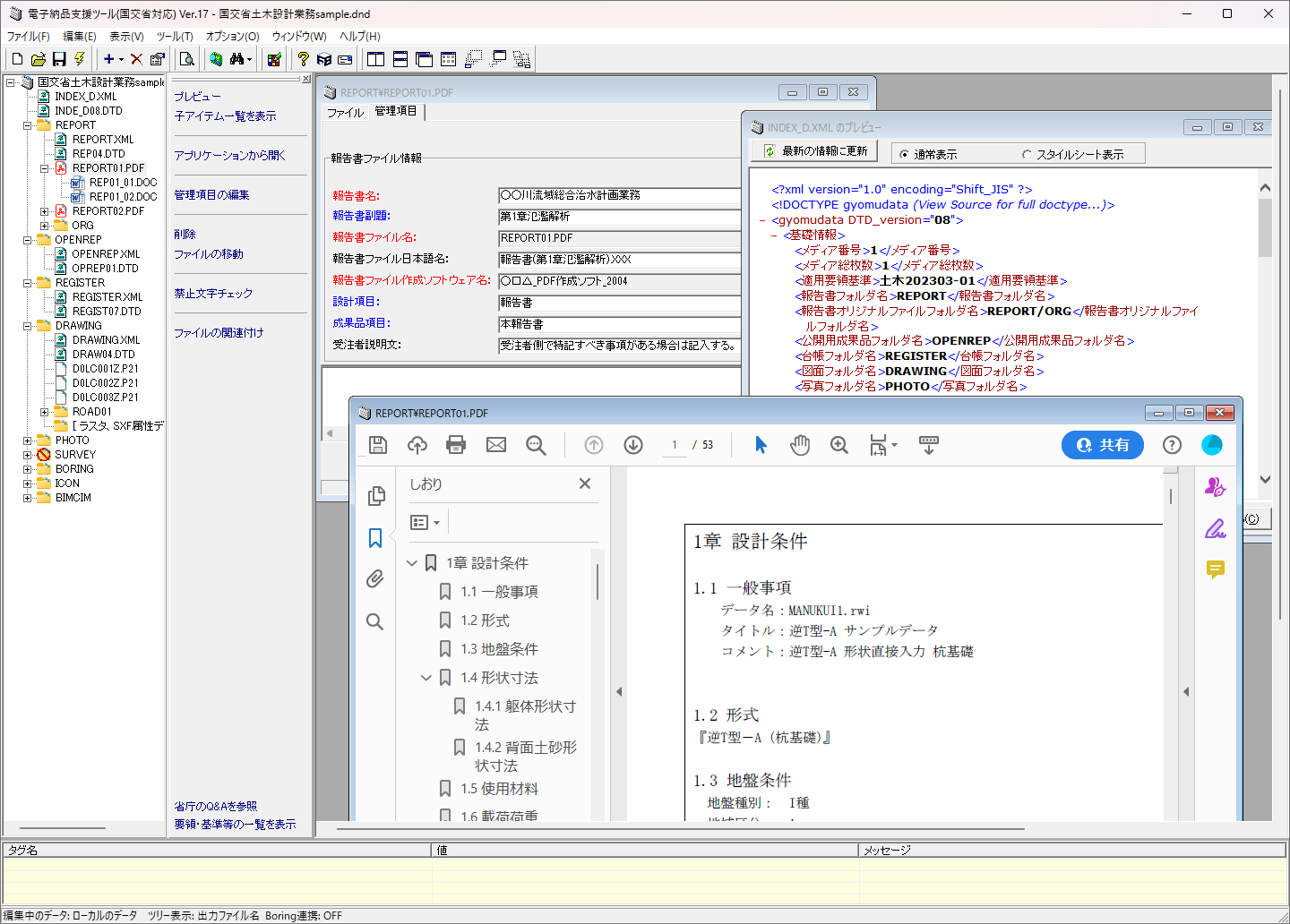Viewport: 1290px width, 924px height.
Task: Expand the SURVEY folder in tree
Action: [x=27, y=455]
